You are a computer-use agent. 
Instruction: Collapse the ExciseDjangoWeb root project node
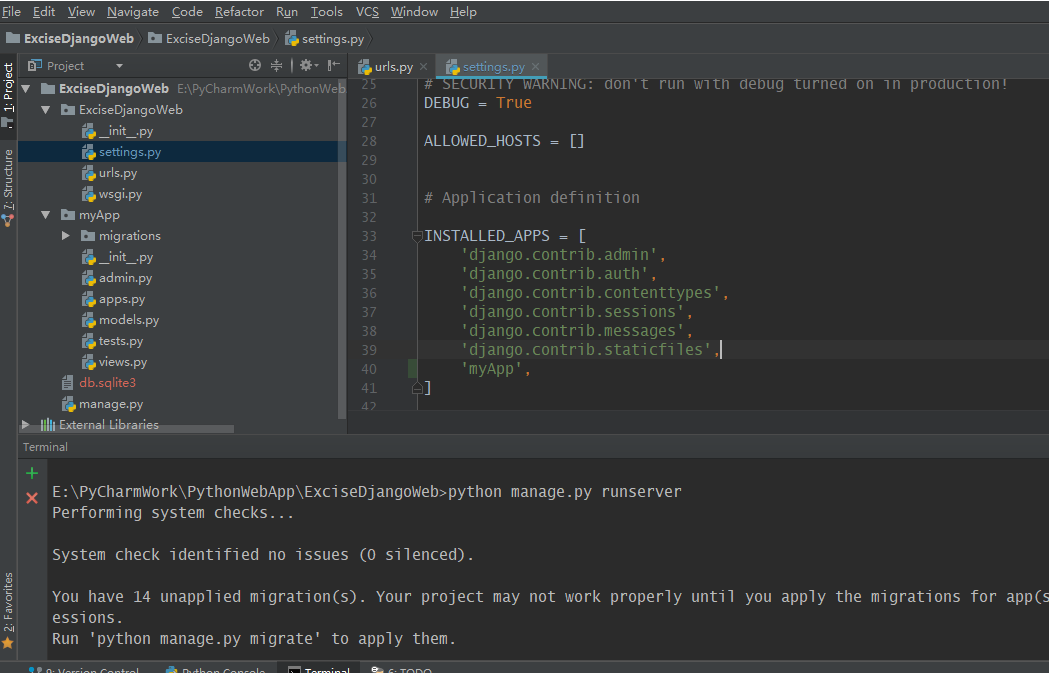(x=26, y=88)
